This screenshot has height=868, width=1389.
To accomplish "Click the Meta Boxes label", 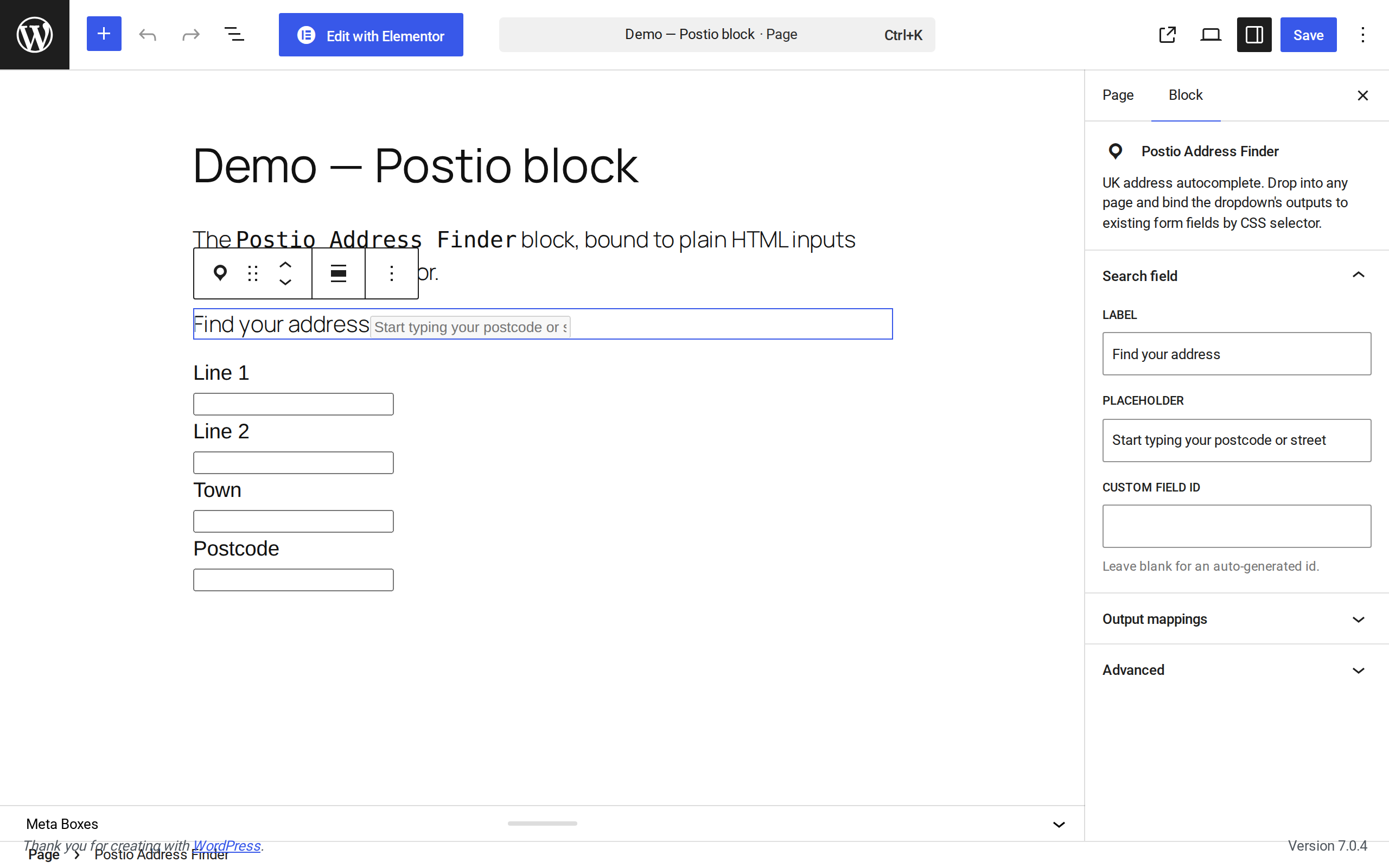I will (62, 825).
